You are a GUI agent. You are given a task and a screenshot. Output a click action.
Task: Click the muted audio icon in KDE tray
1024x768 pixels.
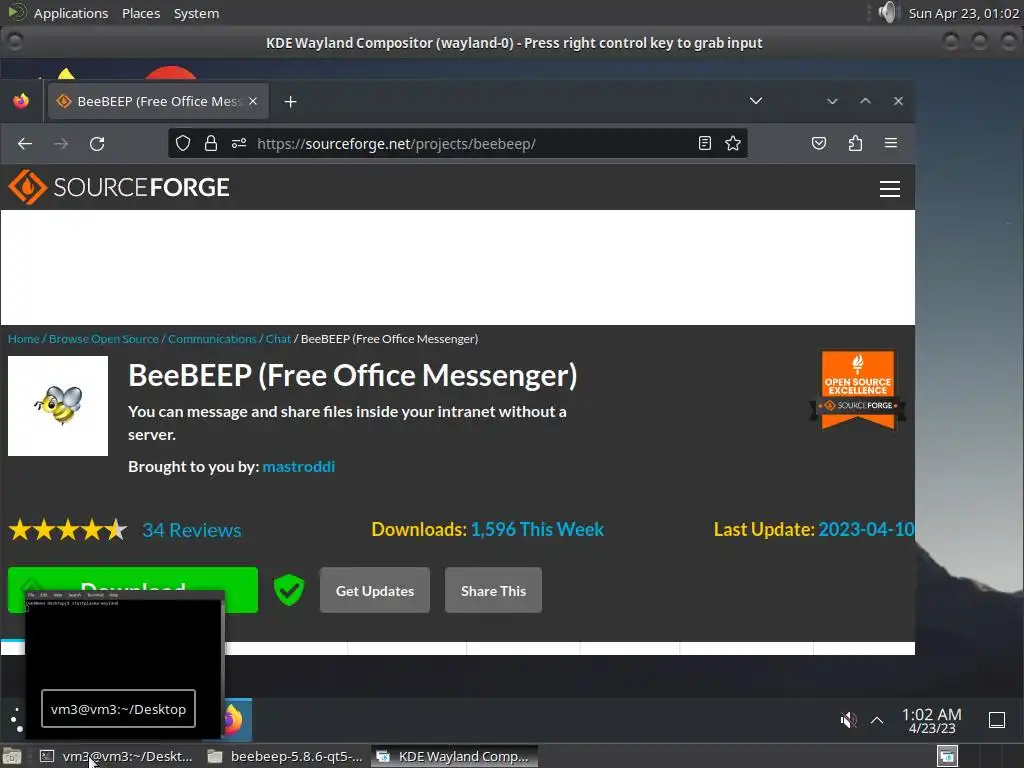(x=848, y=720)
